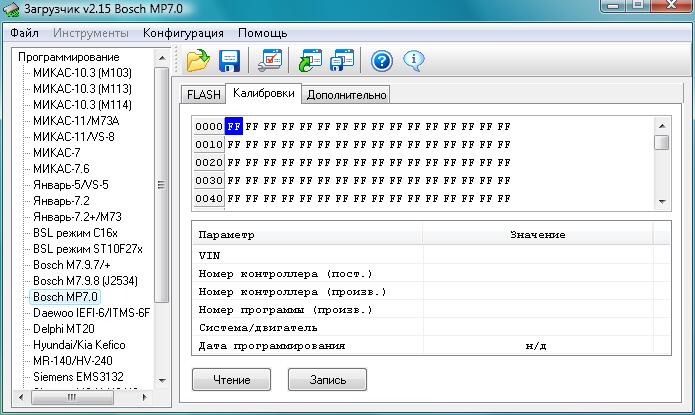
Task: Select Daewoo IEFI-6/ITMS-6F in tree
Action: tap(92, 313)
